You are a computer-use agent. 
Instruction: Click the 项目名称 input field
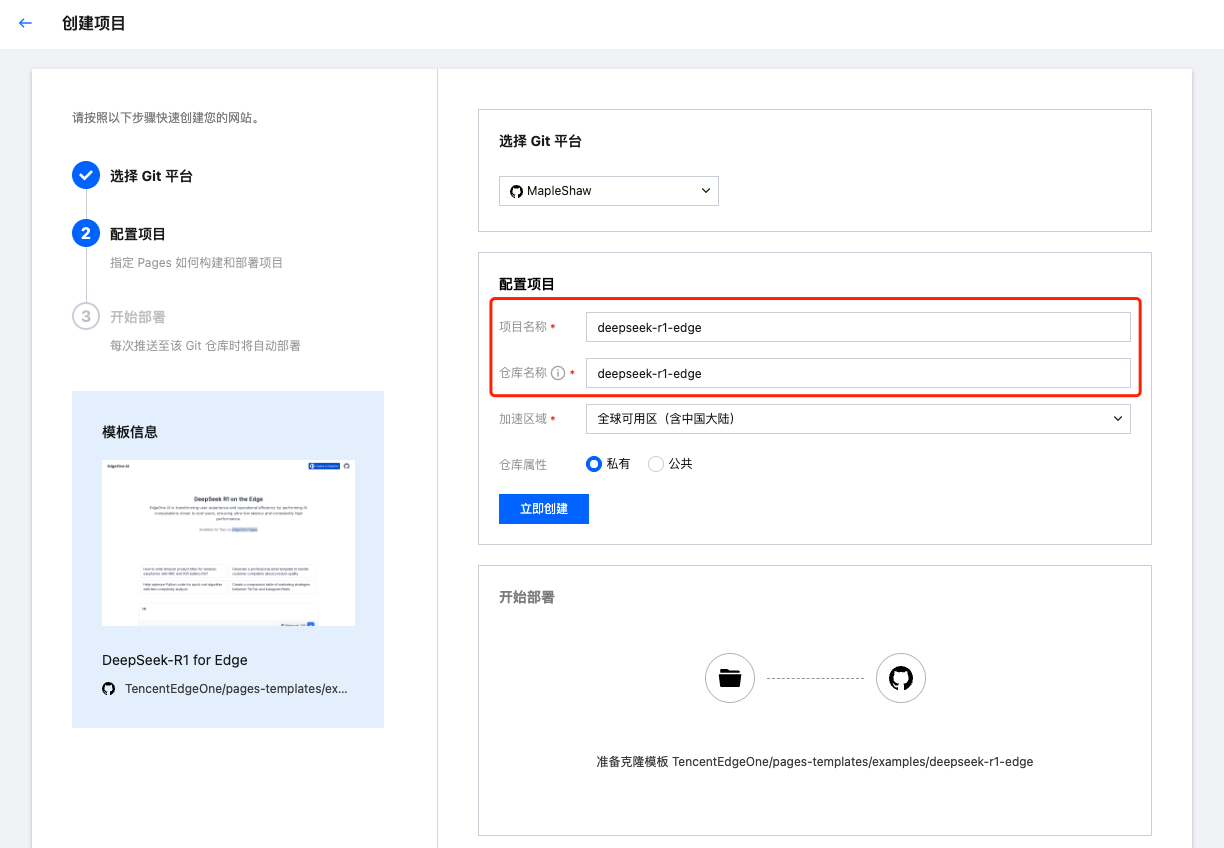pyautogui.click(x=858, y=327)
